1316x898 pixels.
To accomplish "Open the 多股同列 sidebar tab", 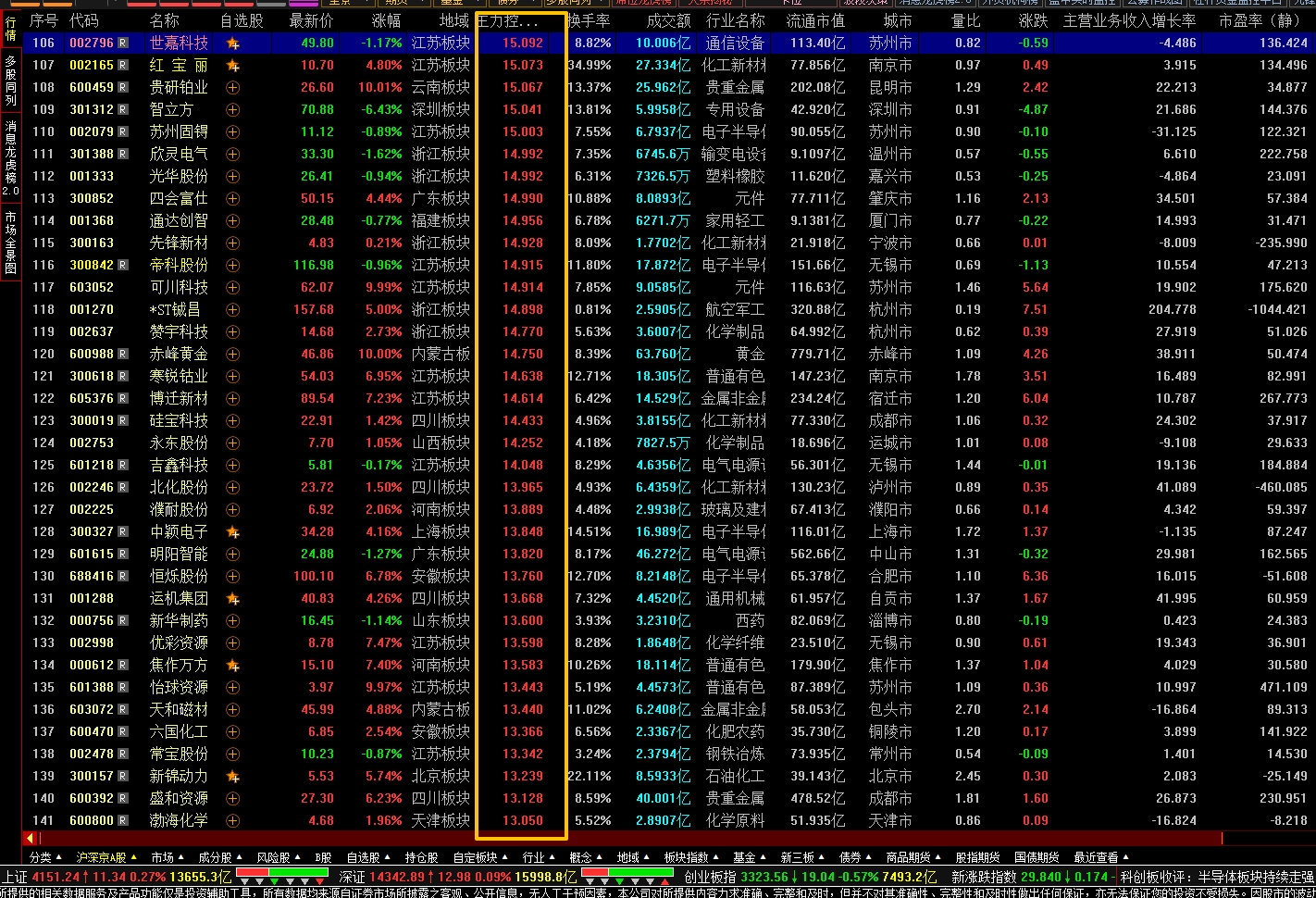I will pyautogui.click(x=10, y=81).
